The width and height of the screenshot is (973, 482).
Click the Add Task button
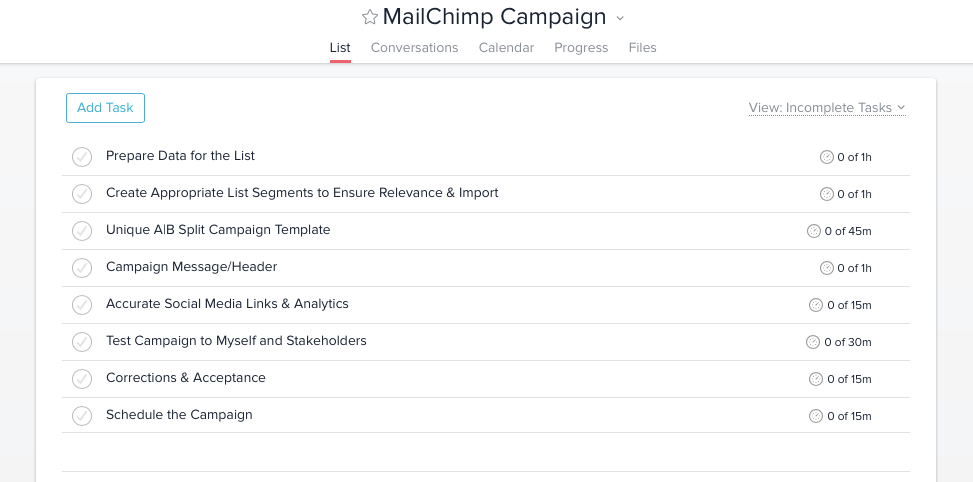(x=105, y=108)
